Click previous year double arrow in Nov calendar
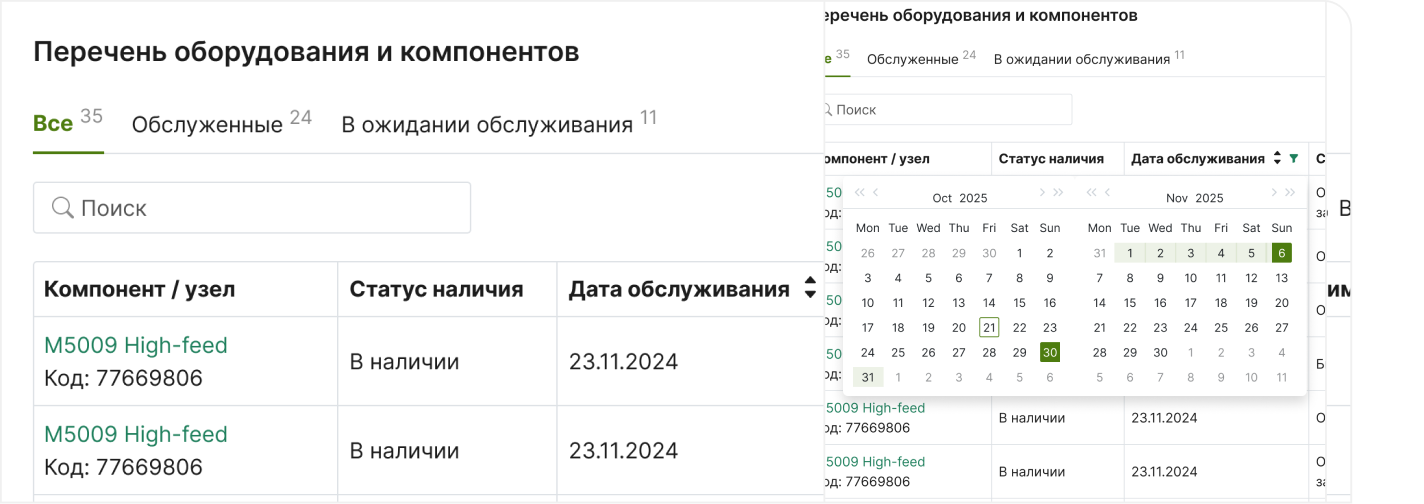1424x504 pixels. point(1091,193)
